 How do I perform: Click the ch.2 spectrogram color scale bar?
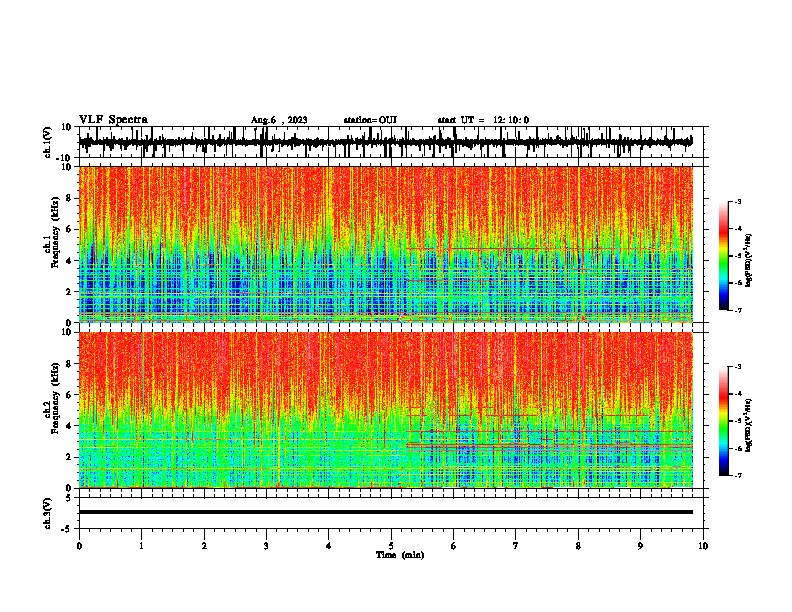tap(724, 421)
